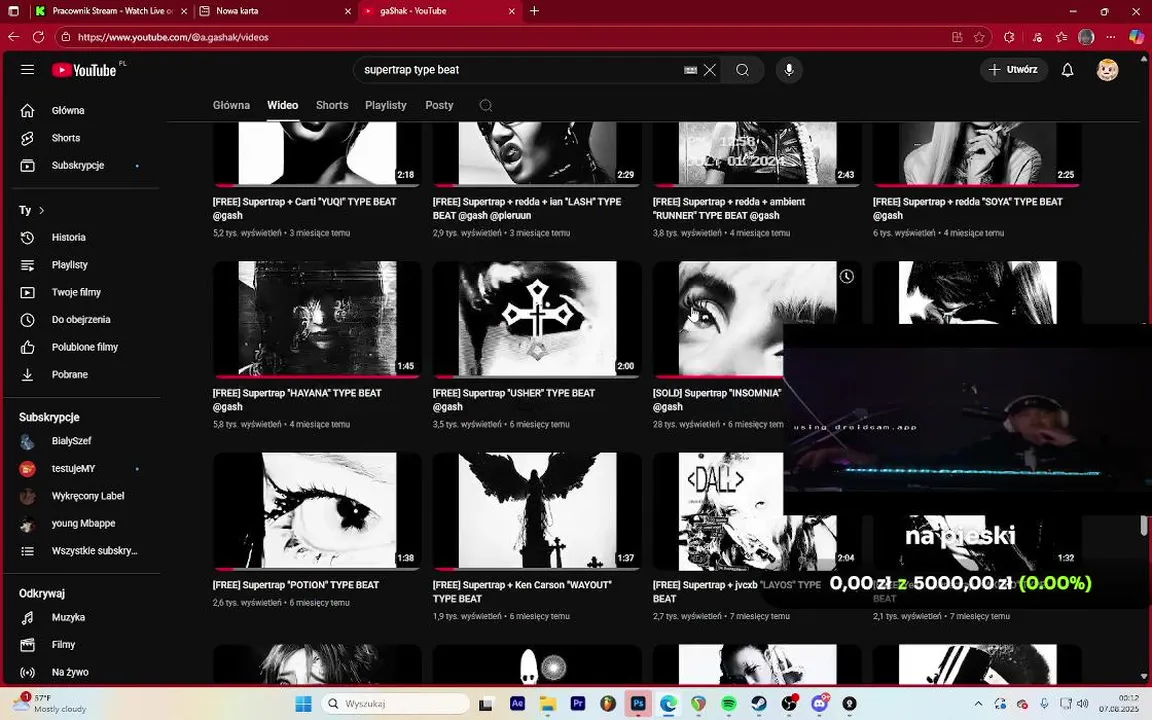Go back with browser arrow
Image resolution: width=1152 pixels, height=720 pixels.
pyautogui.click(x=14, y=37)
